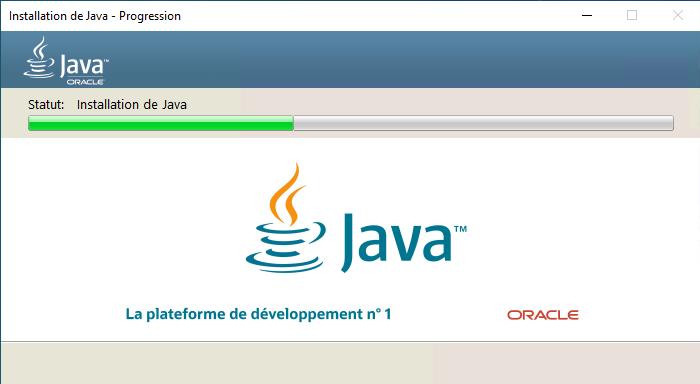Click the "Installation de Java" status text
This screenshot has width=700, height=384.
[x=132, y=104]
